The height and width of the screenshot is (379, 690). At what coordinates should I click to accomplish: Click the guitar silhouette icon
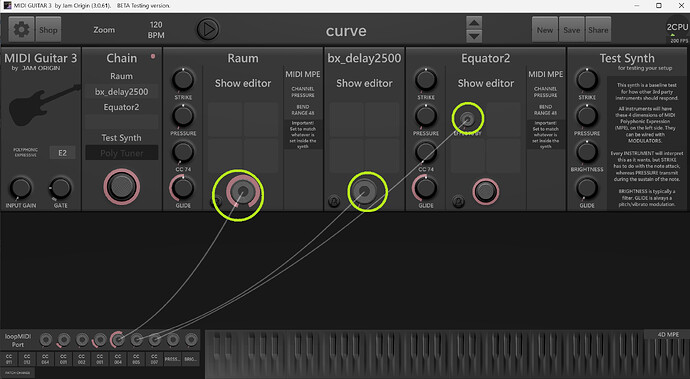[43, 106]
